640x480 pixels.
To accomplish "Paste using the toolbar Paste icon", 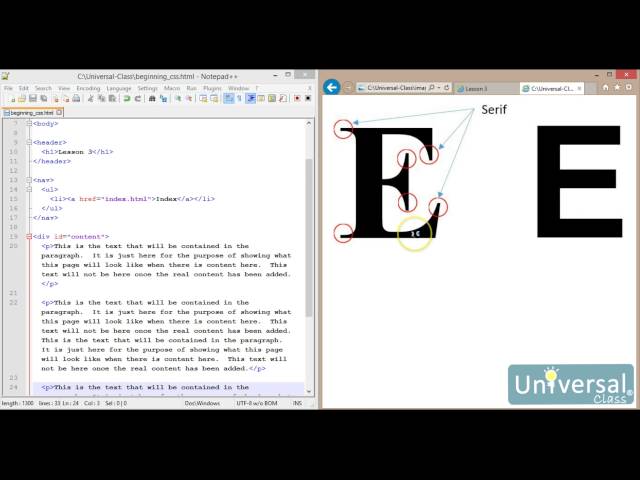I will [x=112, y=98].
